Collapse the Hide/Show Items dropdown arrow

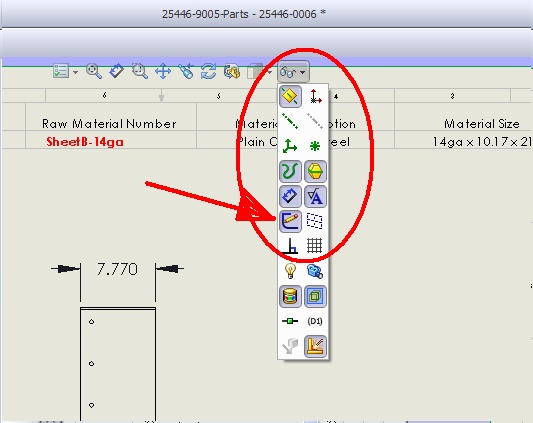(x=303, y=72)
